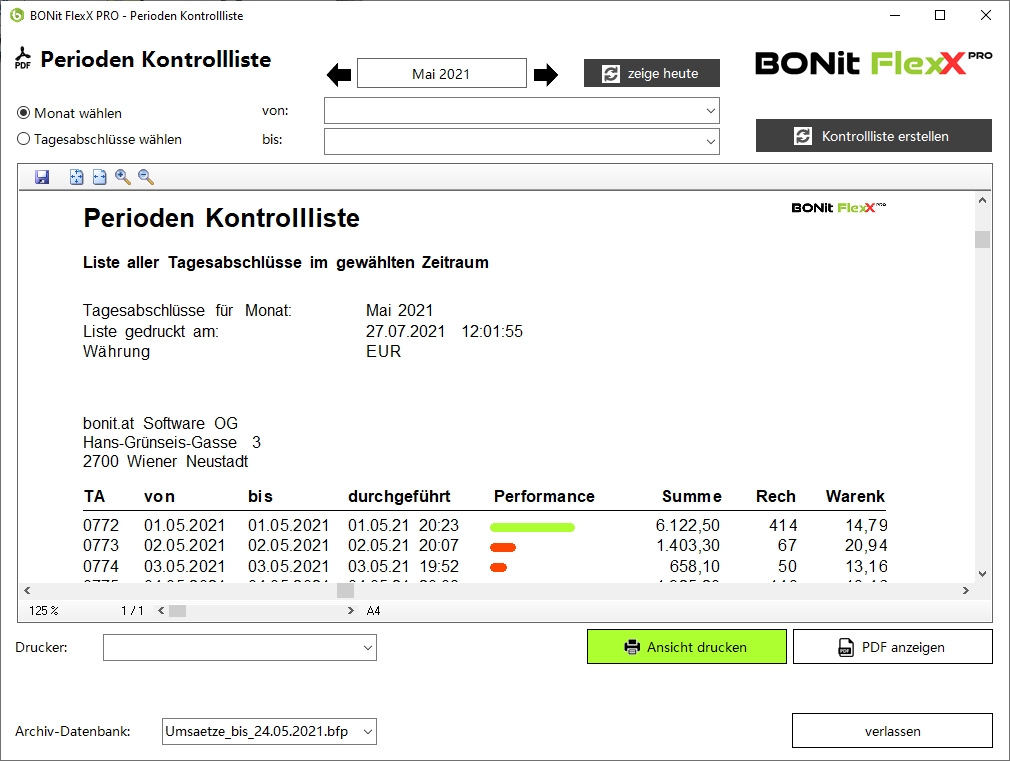Viewport: 1010px width, 761px height.
Task: Click the month field showing Mai 2021
Action: tap(442, 73)
